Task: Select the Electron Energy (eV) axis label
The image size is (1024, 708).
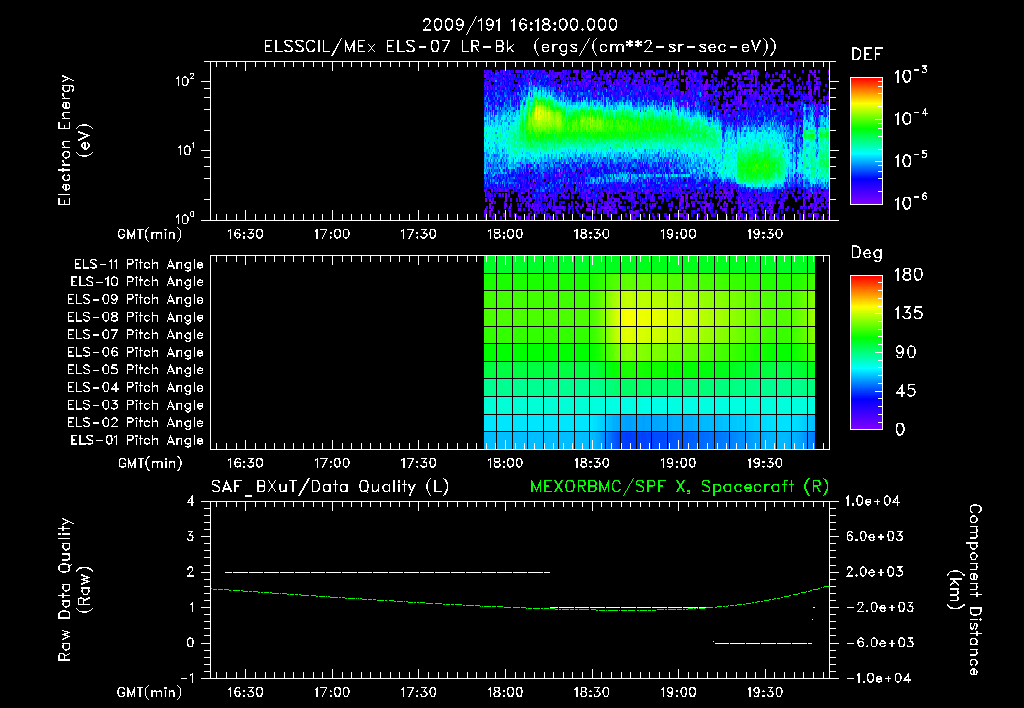Action: pyautogui.click(x=74, y=140)
